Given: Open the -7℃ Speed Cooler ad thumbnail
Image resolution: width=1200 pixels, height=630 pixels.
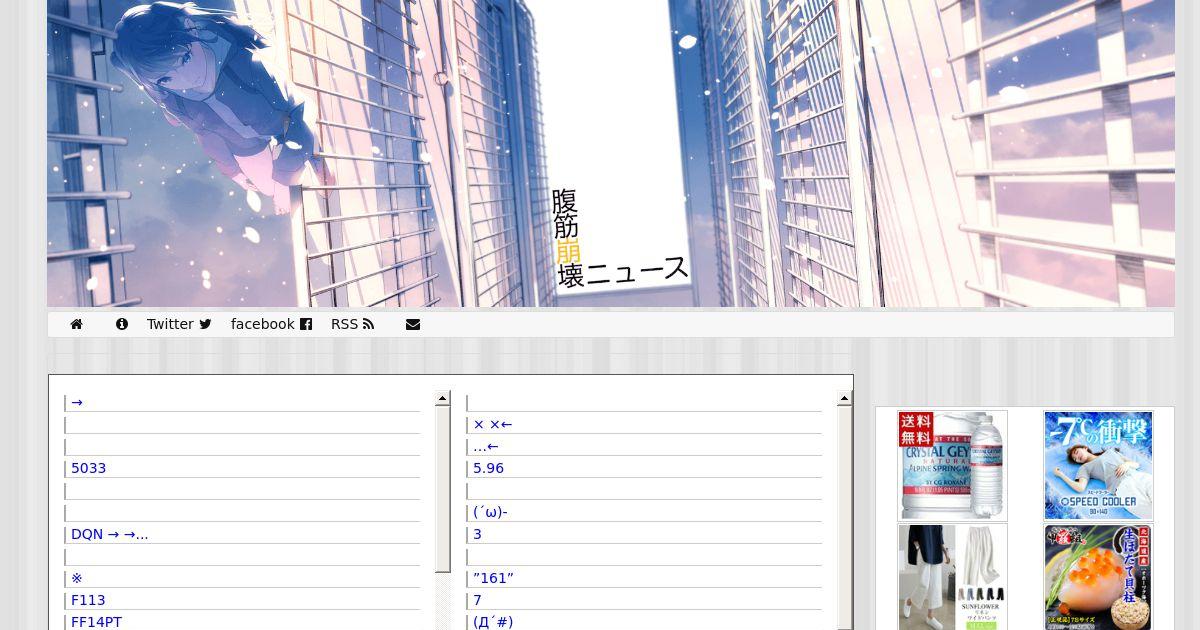Looking at the screenshot, I should 1098,466.
